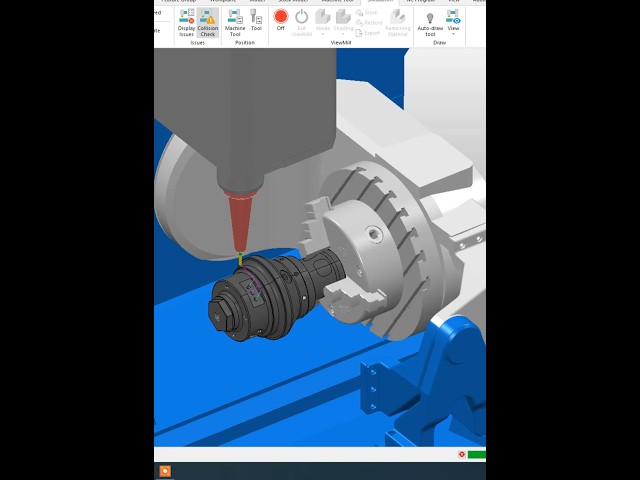
Task: Select the Remaining Material option
Action: coord(398,23)
